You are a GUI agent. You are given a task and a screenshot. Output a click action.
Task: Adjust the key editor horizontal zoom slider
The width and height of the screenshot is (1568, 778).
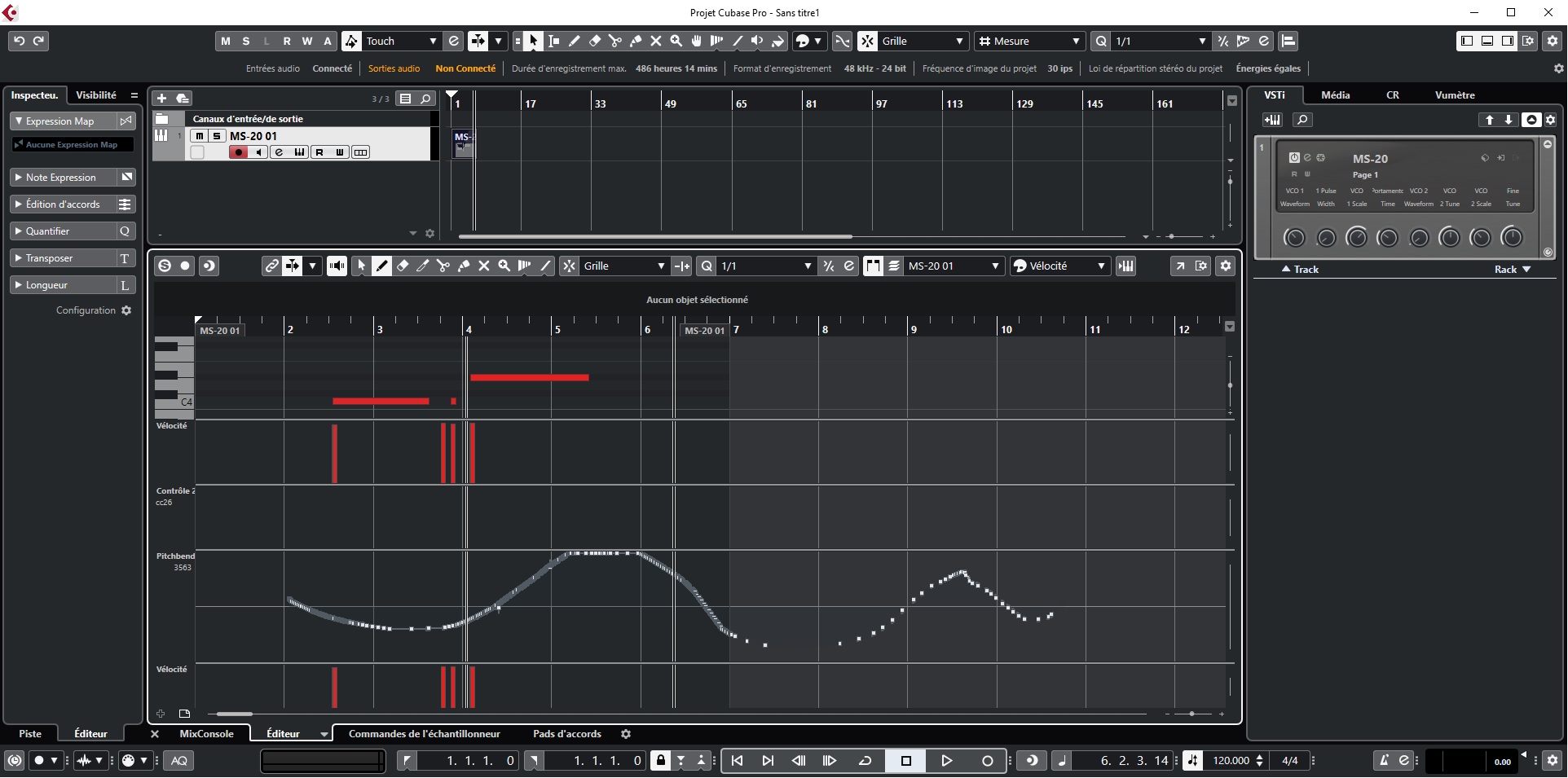point(1191,714)
